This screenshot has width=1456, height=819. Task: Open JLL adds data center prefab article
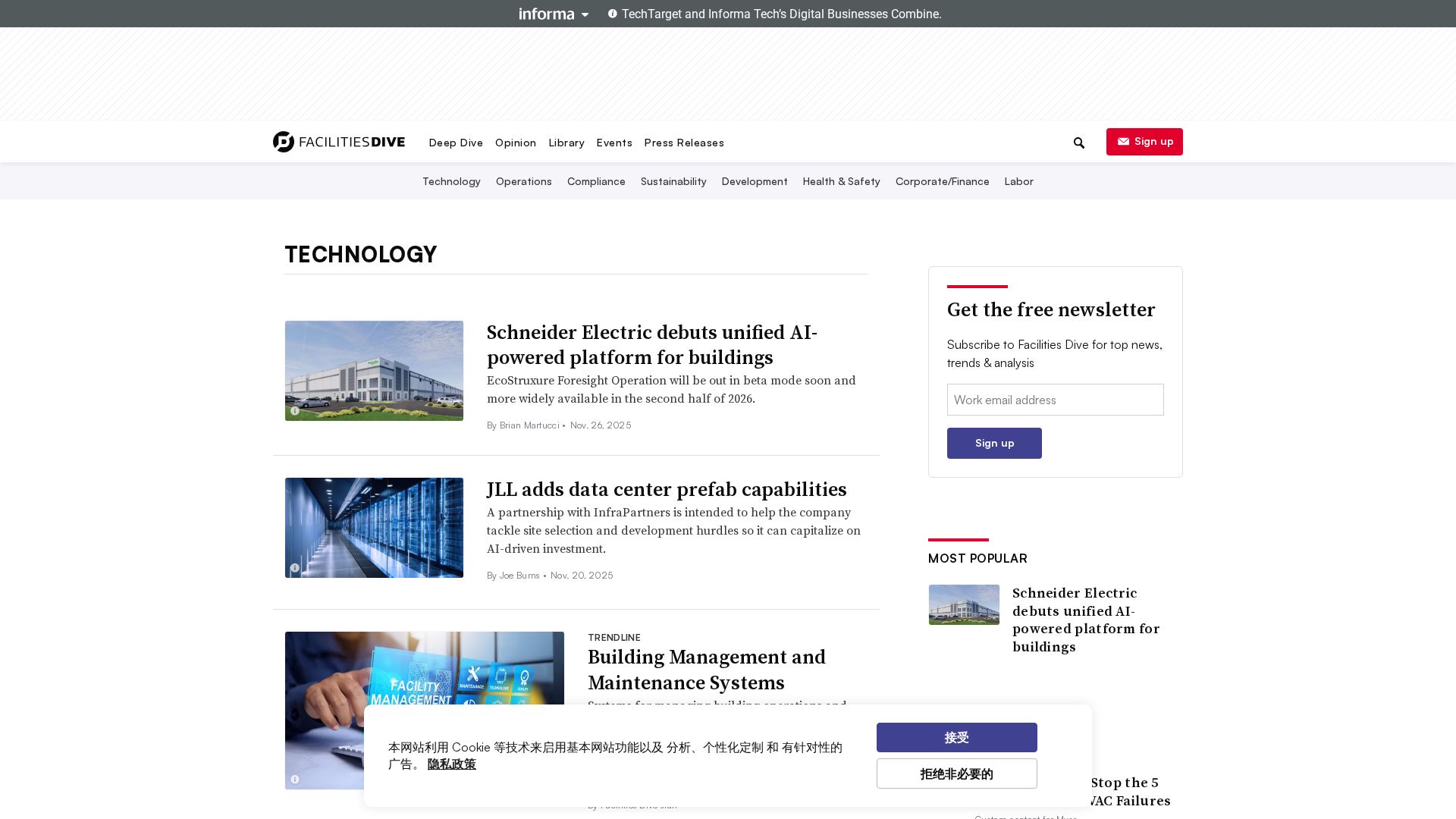point(666,489)
